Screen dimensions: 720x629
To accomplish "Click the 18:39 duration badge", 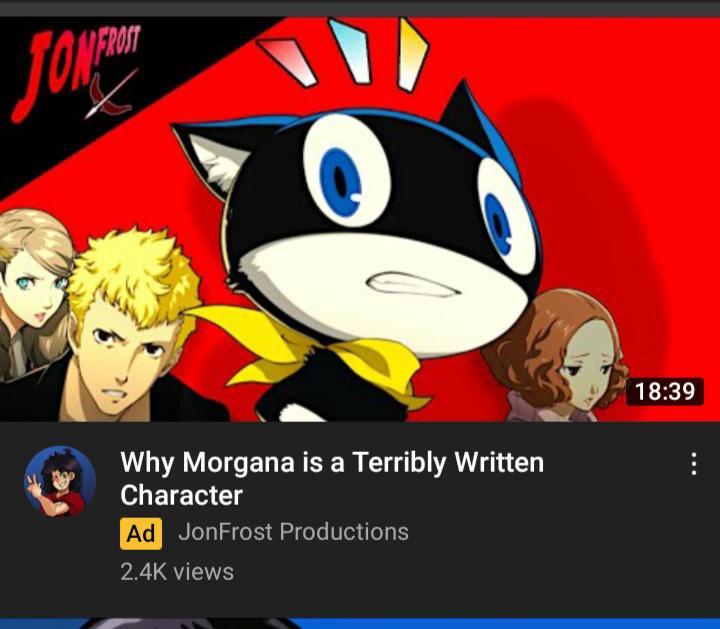I will [664, 392].
